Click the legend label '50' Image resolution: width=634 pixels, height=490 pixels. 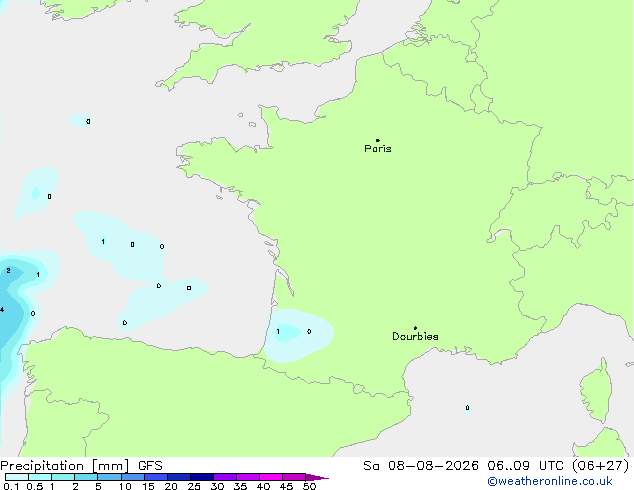[309, 486]
